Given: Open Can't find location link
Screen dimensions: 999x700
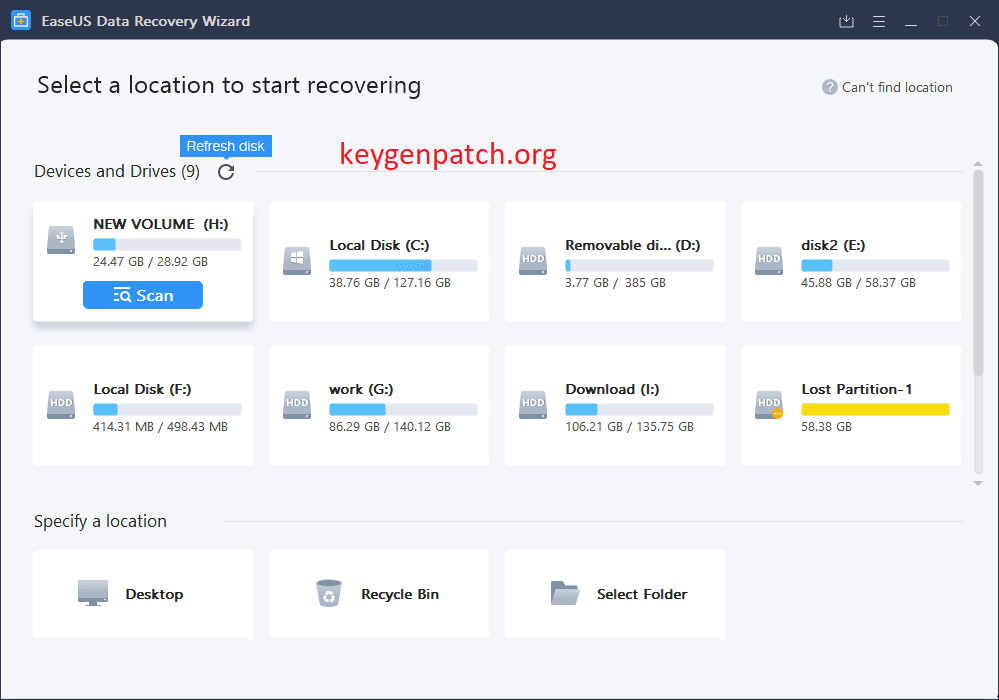Looking at the screenshot, I should (897, 87).
